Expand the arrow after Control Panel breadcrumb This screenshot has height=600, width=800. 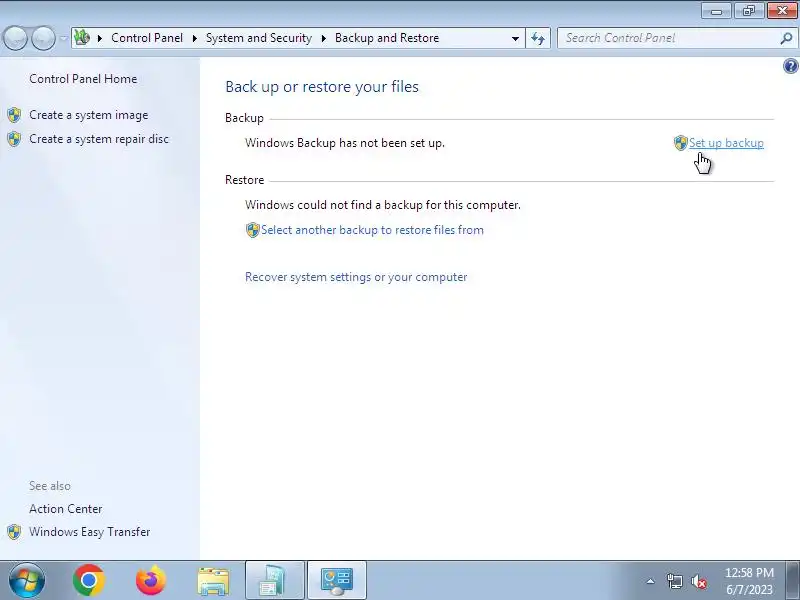(194, 38)
